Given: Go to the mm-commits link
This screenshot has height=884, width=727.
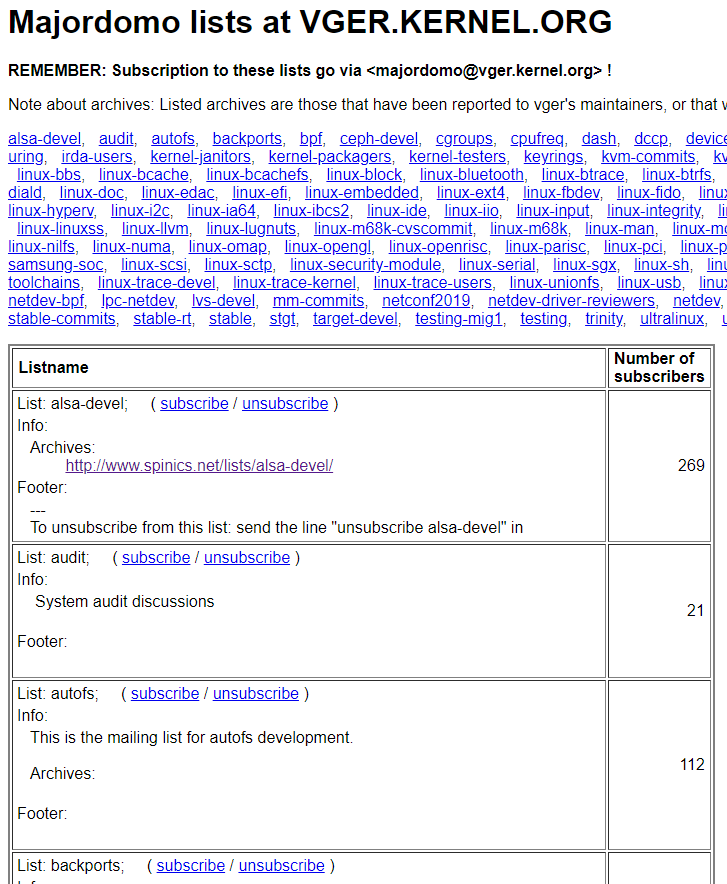Looking at the screenshot, I should point(318,301).
